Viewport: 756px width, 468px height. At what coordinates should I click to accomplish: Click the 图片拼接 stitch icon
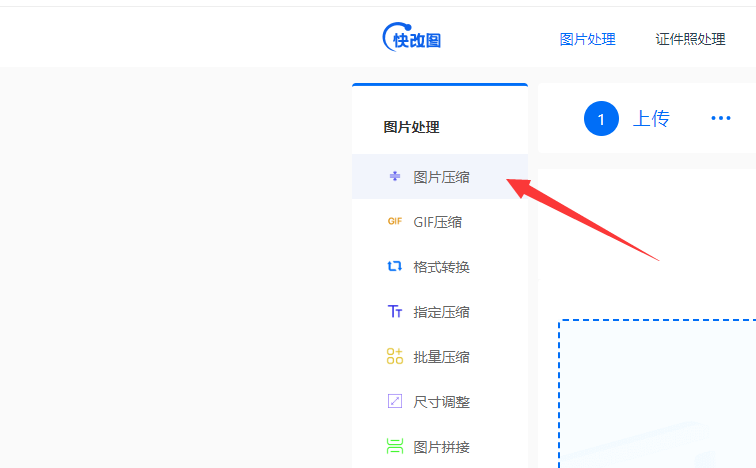click(394, 446)
